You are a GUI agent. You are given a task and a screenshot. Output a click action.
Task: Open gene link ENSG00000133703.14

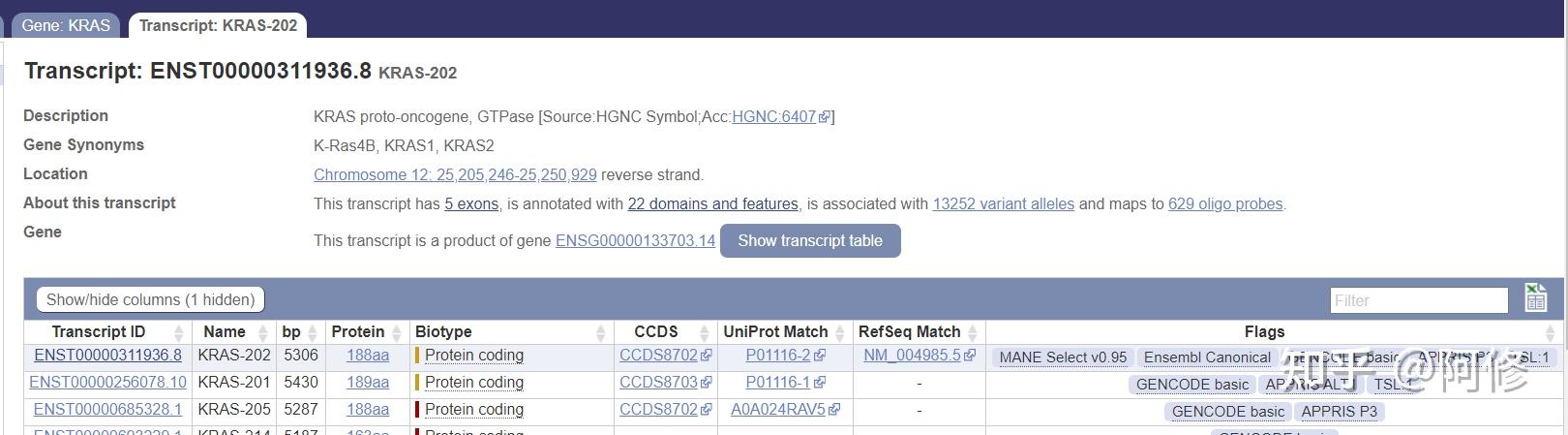click(x=635, y=240)
